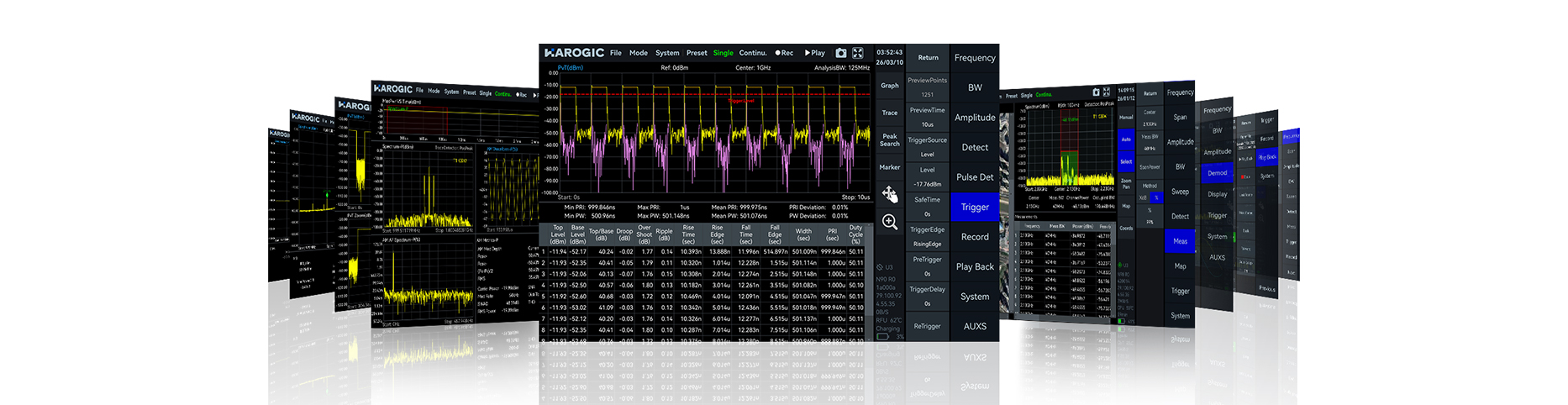Open the Mode menu on center screen

(639, 53)
